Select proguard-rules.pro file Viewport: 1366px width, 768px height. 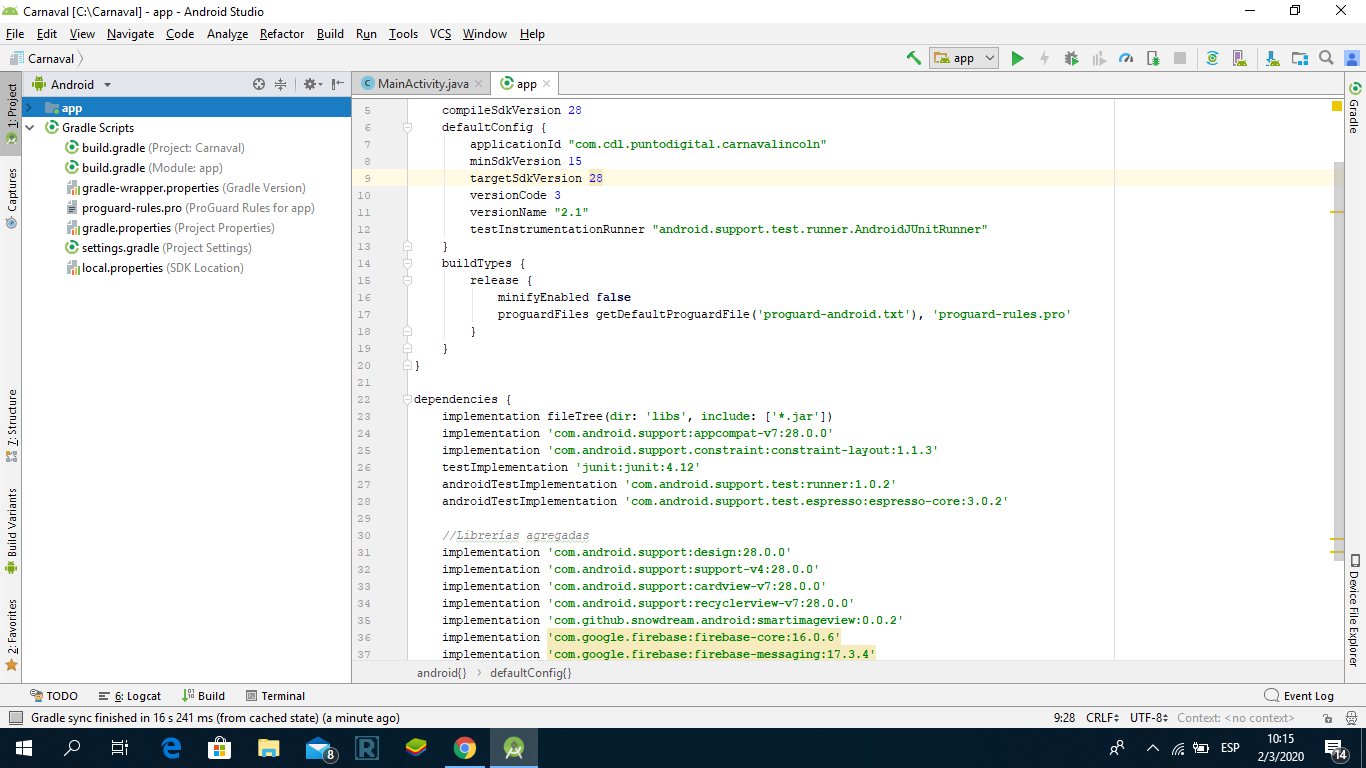[x=190, y=208]
